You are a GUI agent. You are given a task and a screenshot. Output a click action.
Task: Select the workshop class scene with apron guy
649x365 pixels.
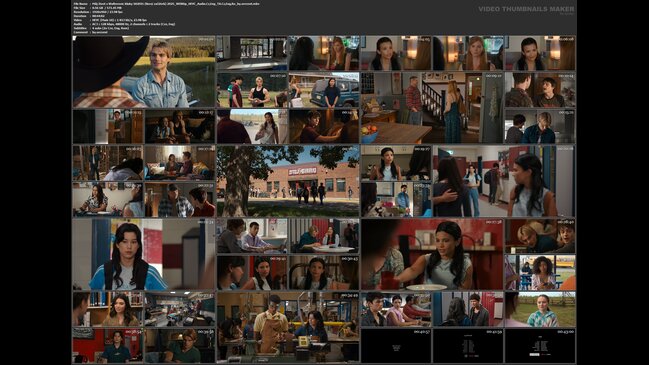(x=288, y=327)
